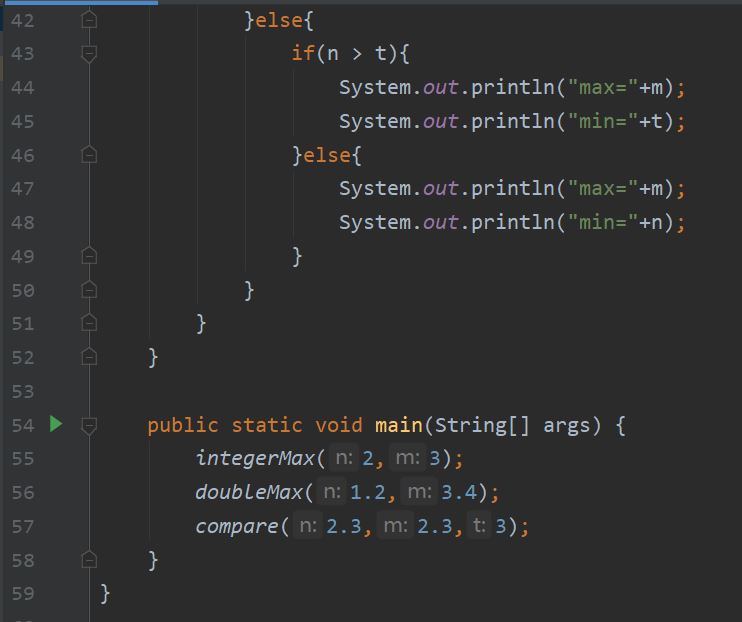
Task: Click line number 57 gutter to toggle breakpoint
Action: [23, 526]
